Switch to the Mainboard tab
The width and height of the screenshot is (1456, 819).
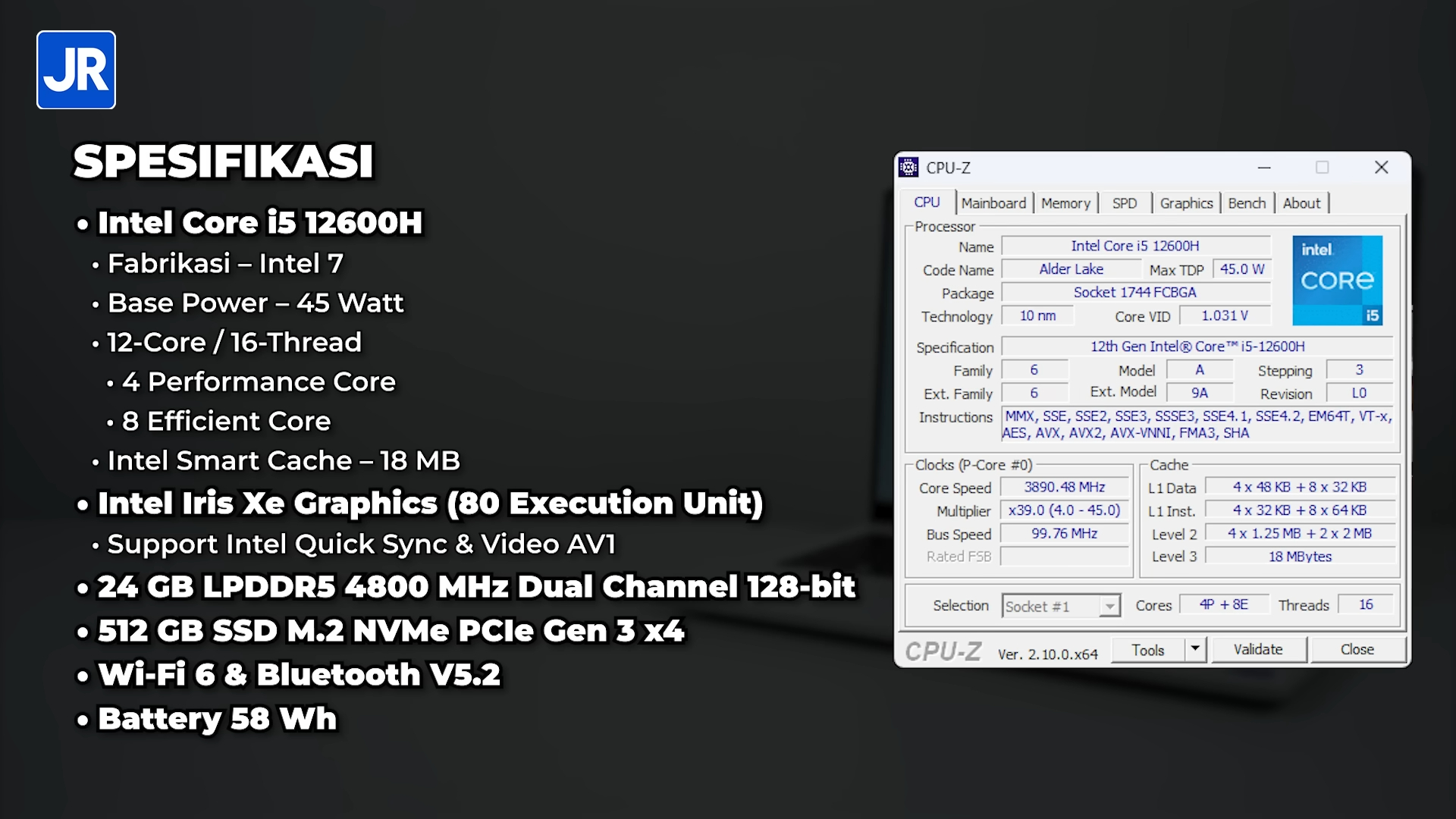[x=994, y=202]
